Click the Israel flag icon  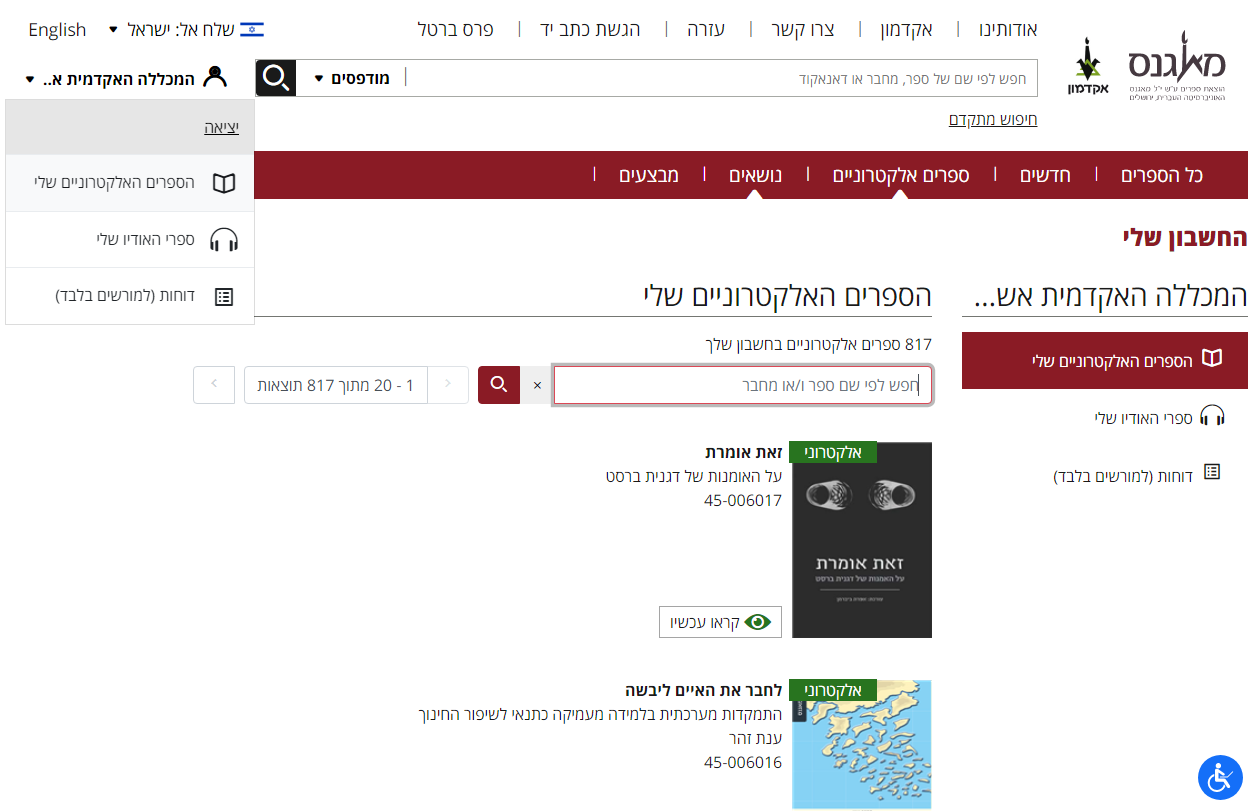click(x=252, y=29)
